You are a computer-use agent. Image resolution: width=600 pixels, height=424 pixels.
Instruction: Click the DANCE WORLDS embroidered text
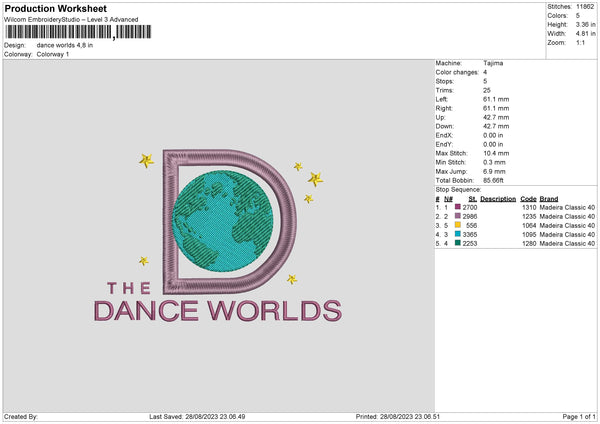[x=216, y=311]
